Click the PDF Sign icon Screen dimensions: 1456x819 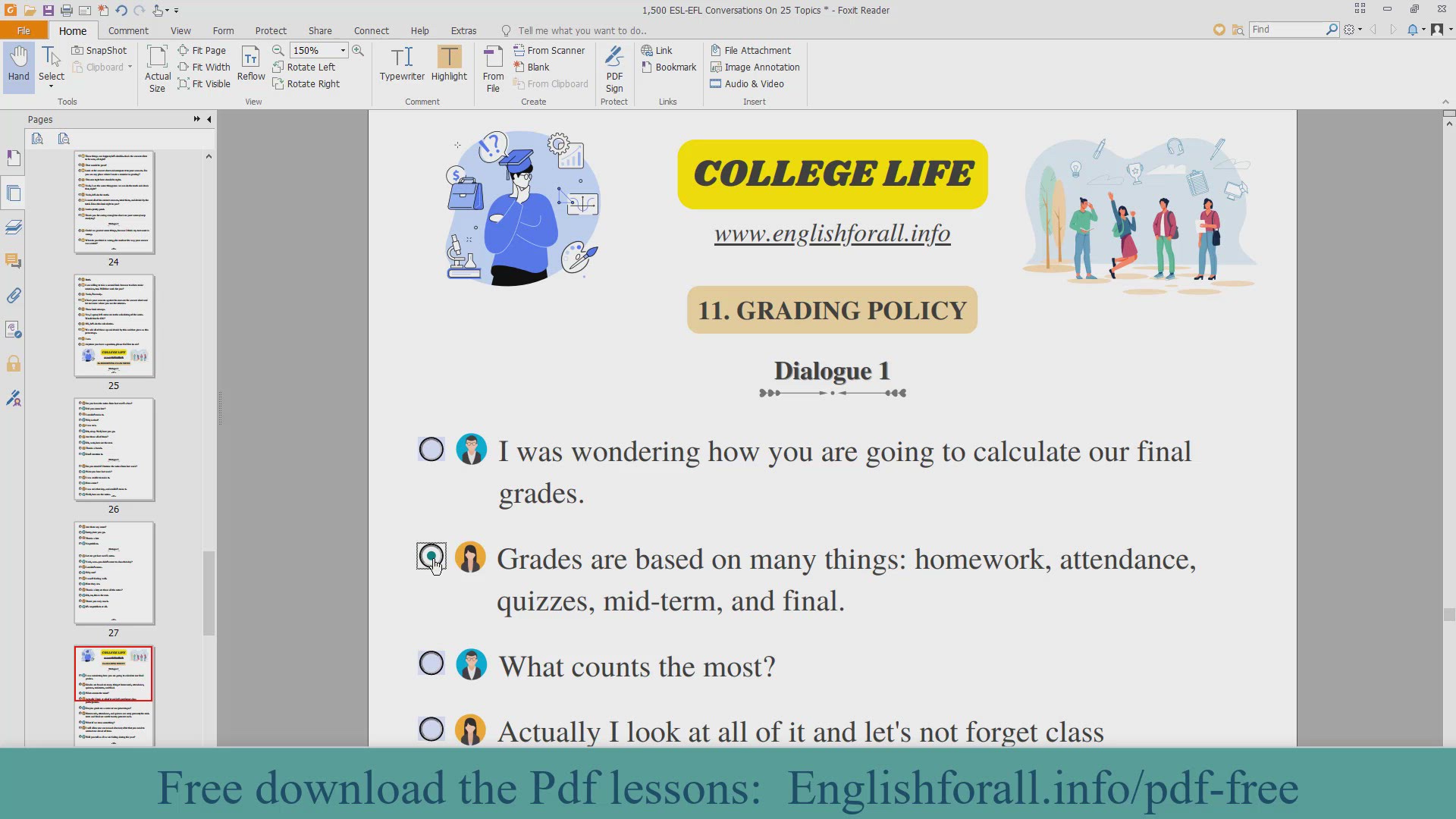614,68
